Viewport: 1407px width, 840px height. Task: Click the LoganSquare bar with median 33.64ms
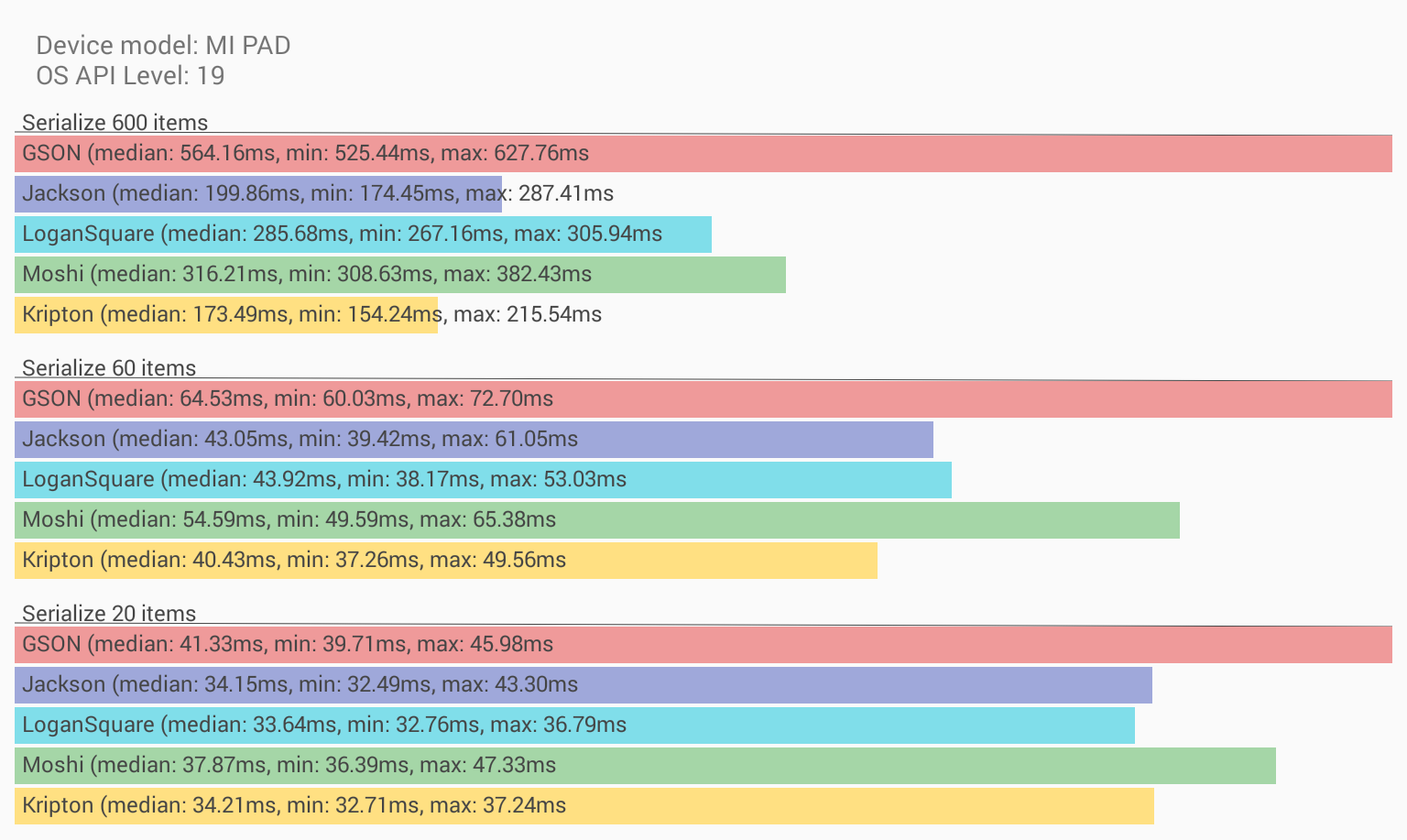pos(574,725)
